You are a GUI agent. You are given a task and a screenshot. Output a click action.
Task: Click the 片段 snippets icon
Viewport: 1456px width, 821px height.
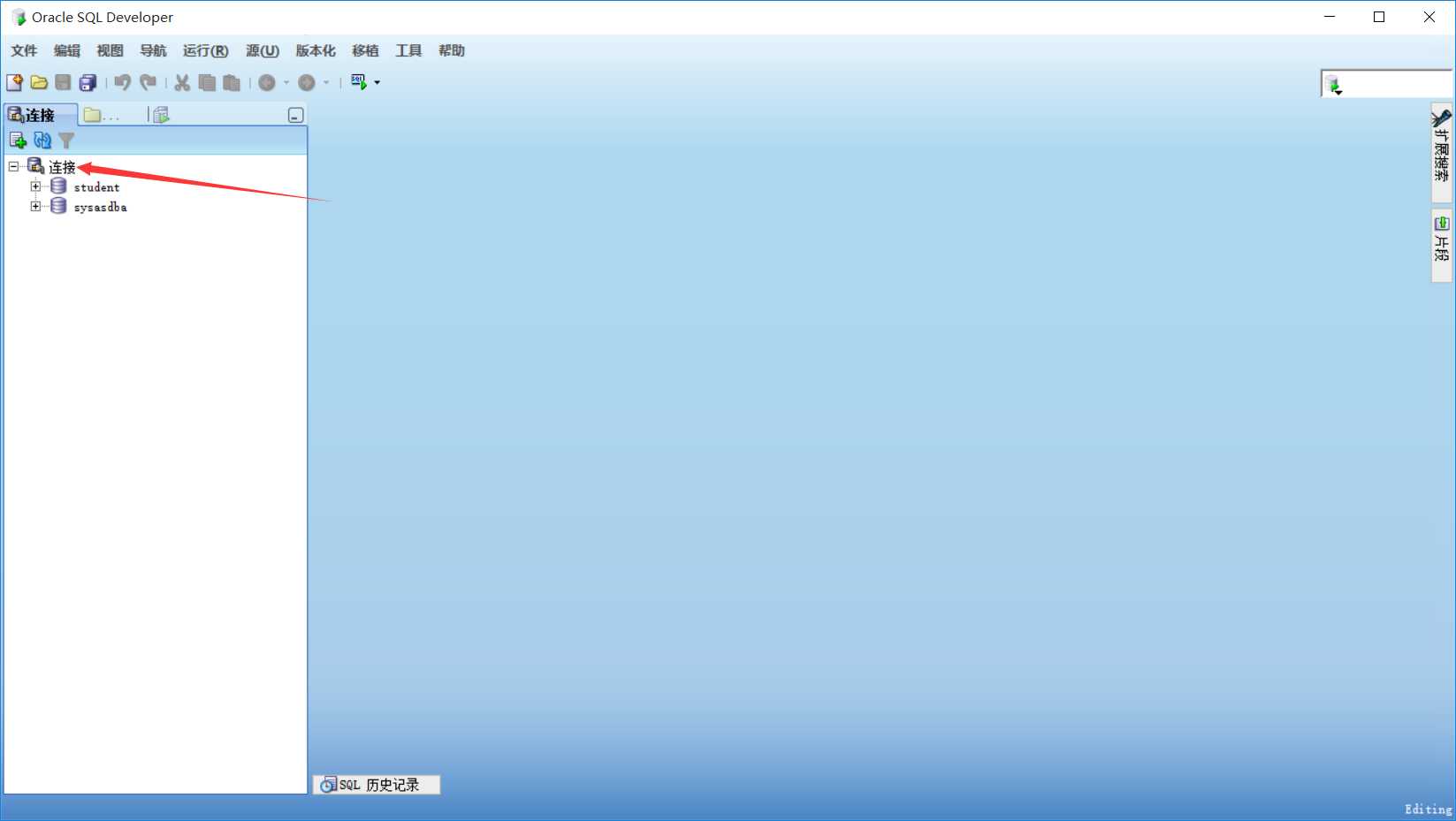[x=1442, y=224]
